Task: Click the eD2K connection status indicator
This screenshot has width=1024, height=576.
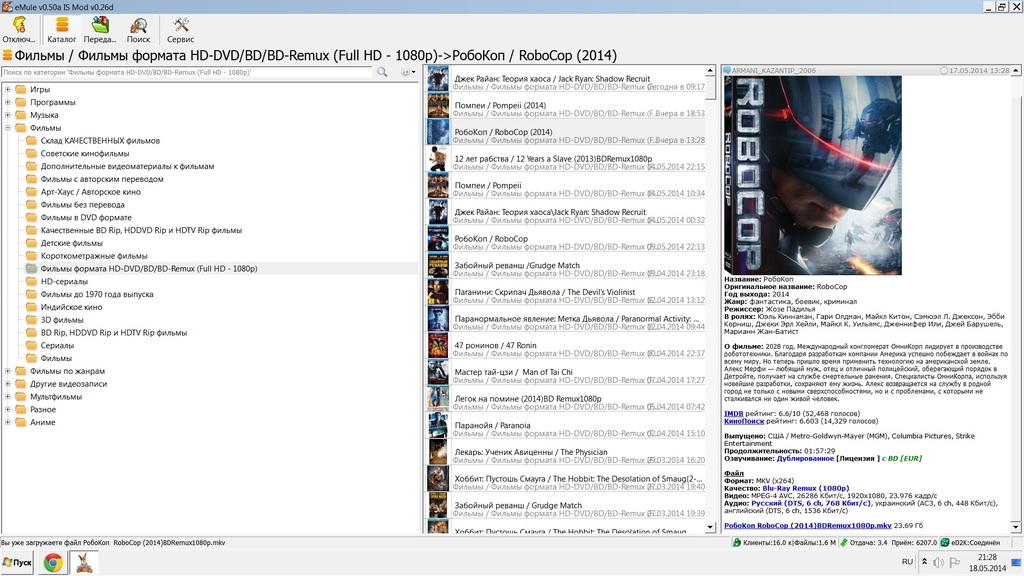Action: point(971,543)
